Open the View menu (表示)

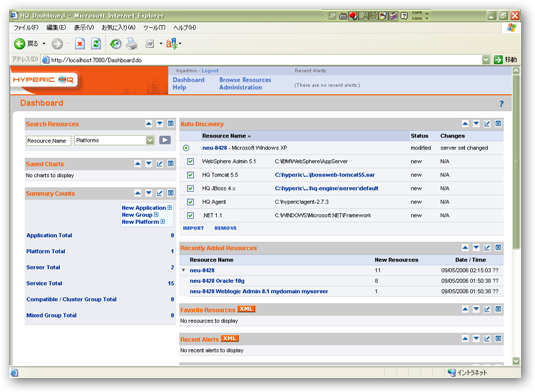point(84,28)
